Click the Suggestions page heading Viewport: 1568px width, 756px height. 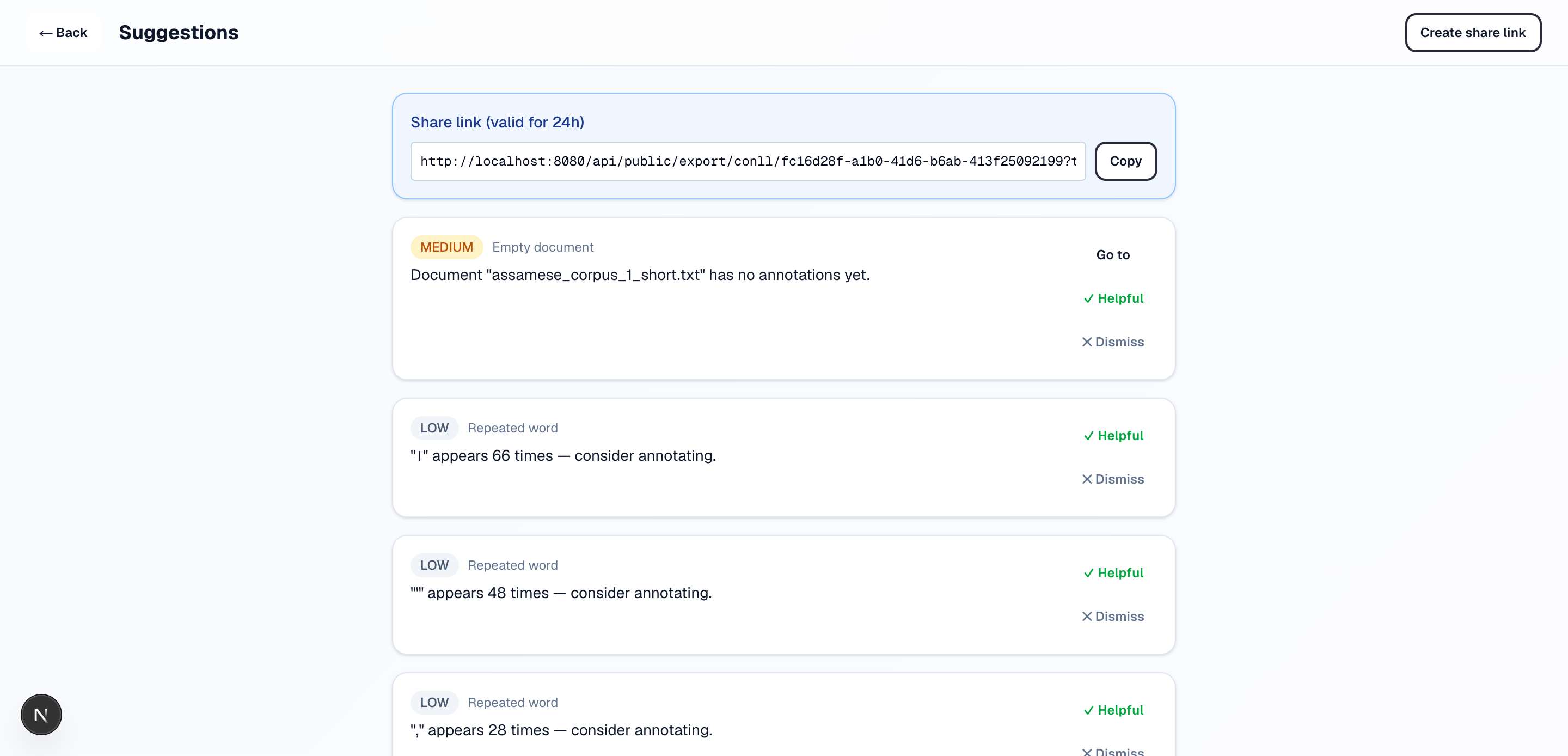click(179, 32)
